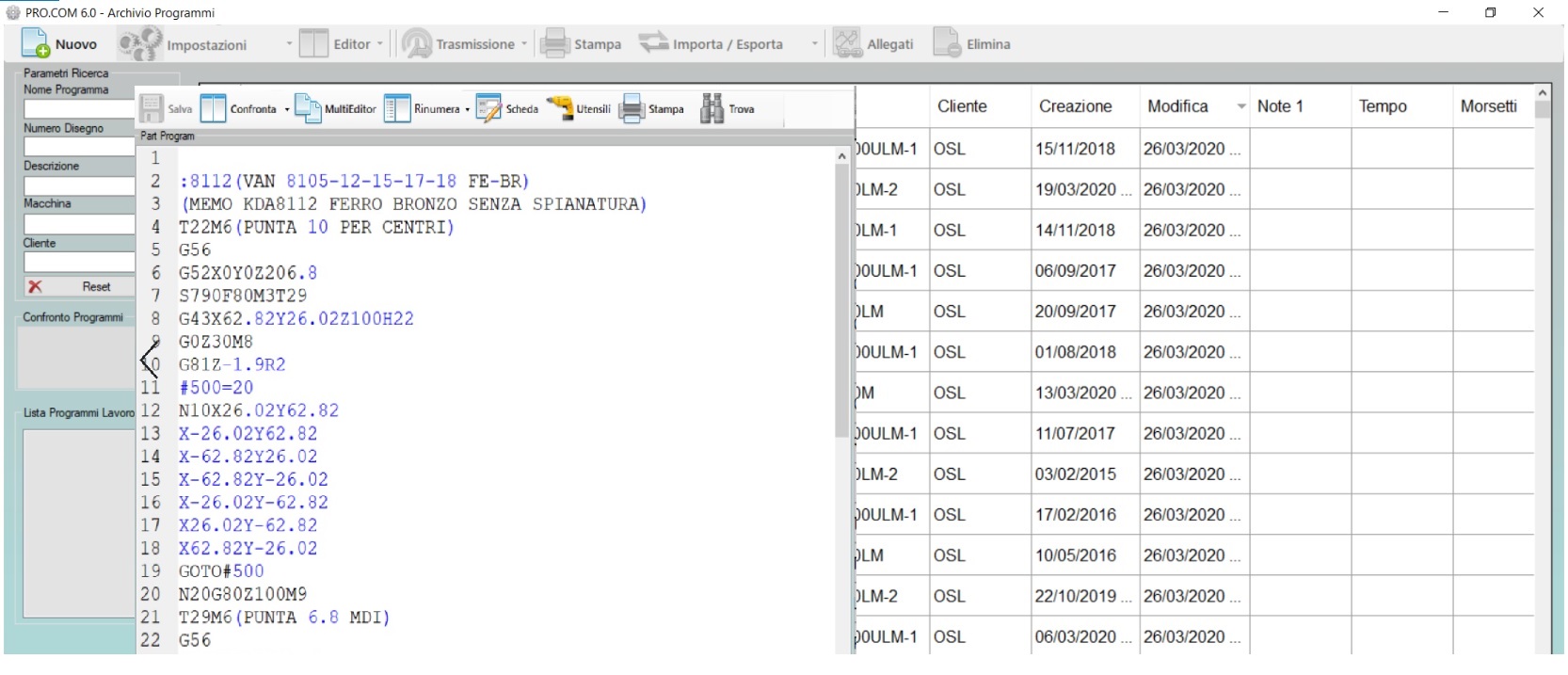Select the row created 06/03/2020
Viewport: 1568px width, 675px height.
click(x=1195, y=636)
